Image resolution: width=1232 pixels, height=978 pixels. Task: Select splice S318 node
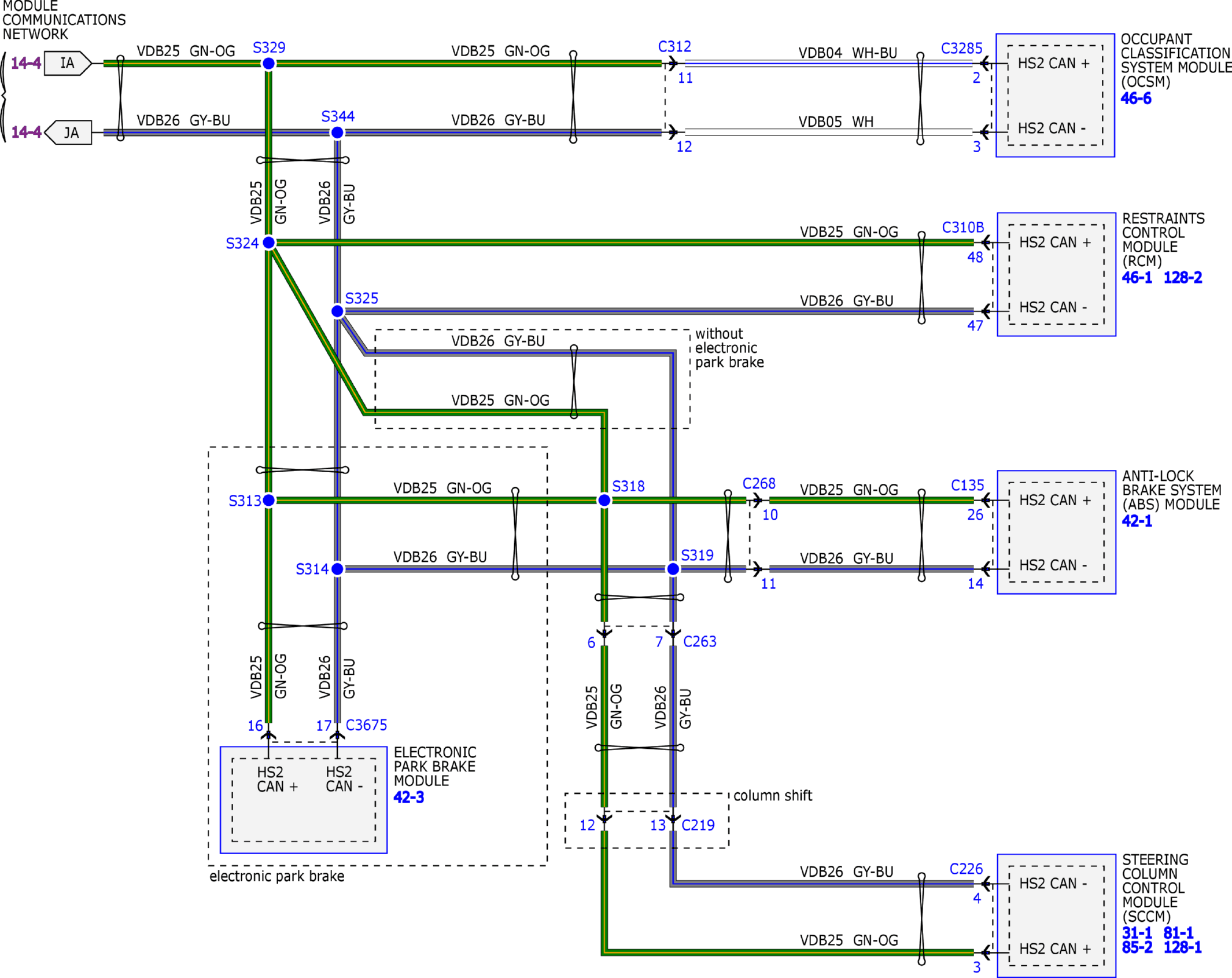pyautogui.click(x=604, y=500)
